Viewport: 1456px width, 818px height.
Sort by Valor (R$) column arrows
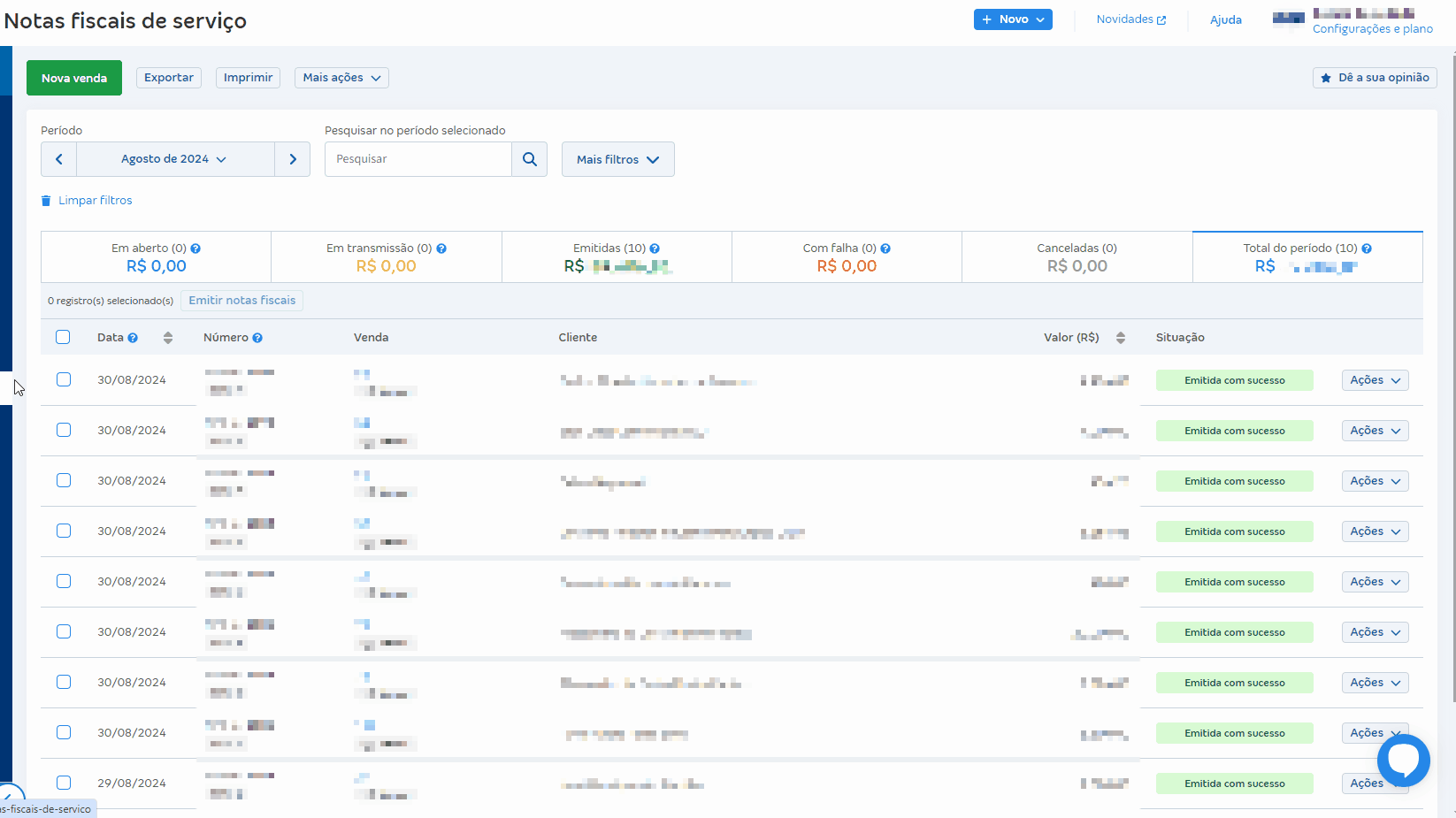1121,338
